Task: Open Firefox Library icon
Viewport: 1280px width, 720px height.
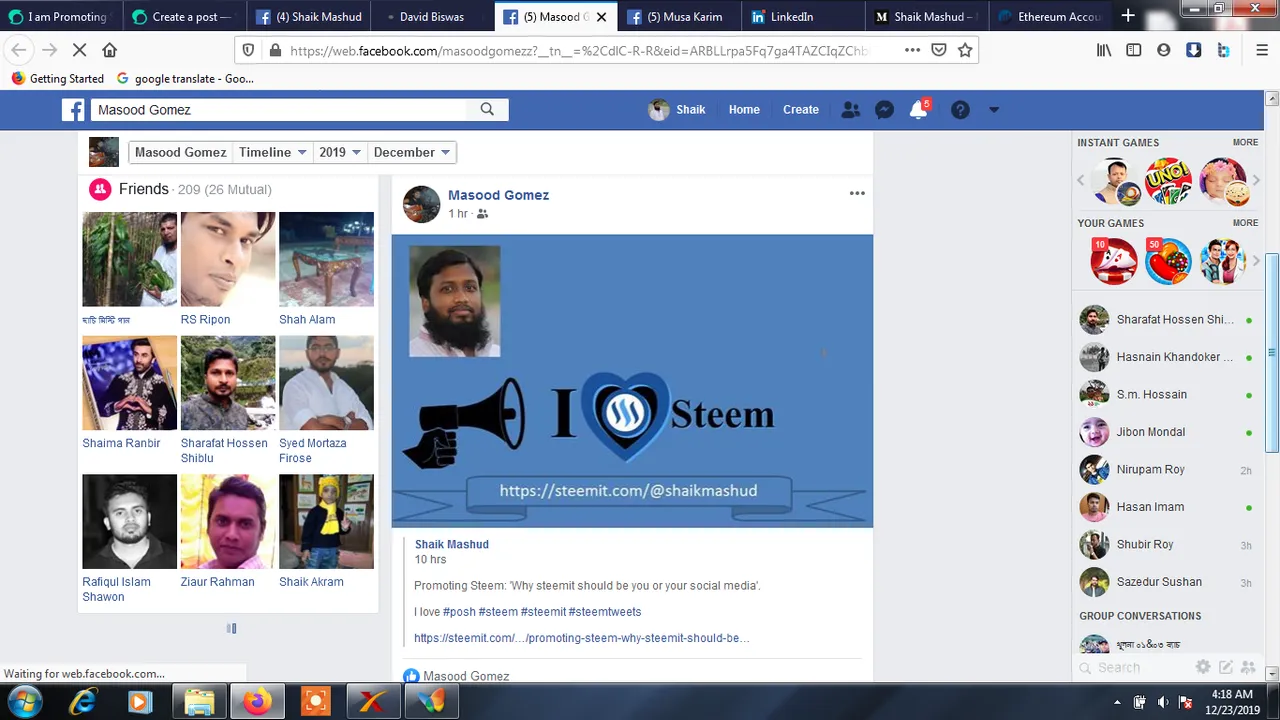Action: 1104,50
